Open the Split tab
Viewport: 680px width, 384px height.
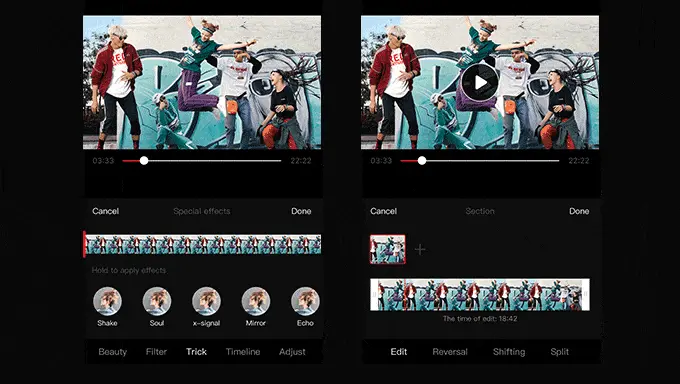[559, 352]
